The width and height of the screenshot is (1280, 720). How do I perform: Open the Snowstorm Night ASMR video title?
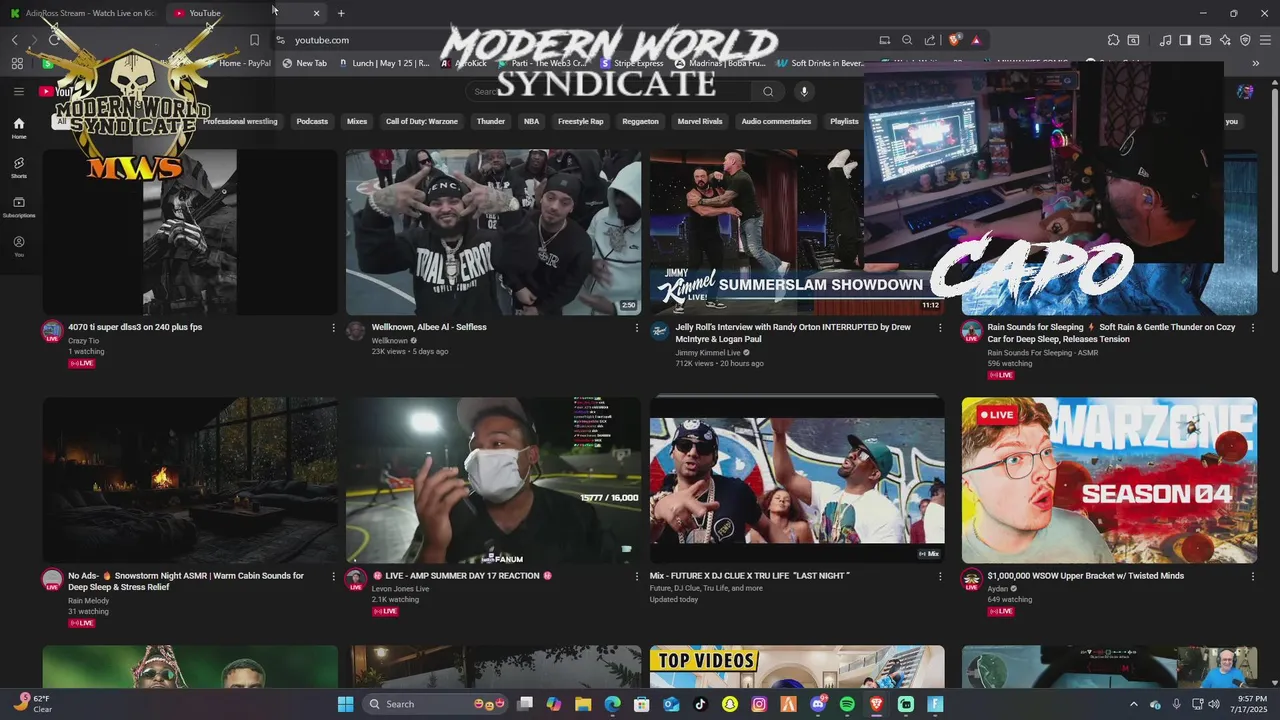186,581
